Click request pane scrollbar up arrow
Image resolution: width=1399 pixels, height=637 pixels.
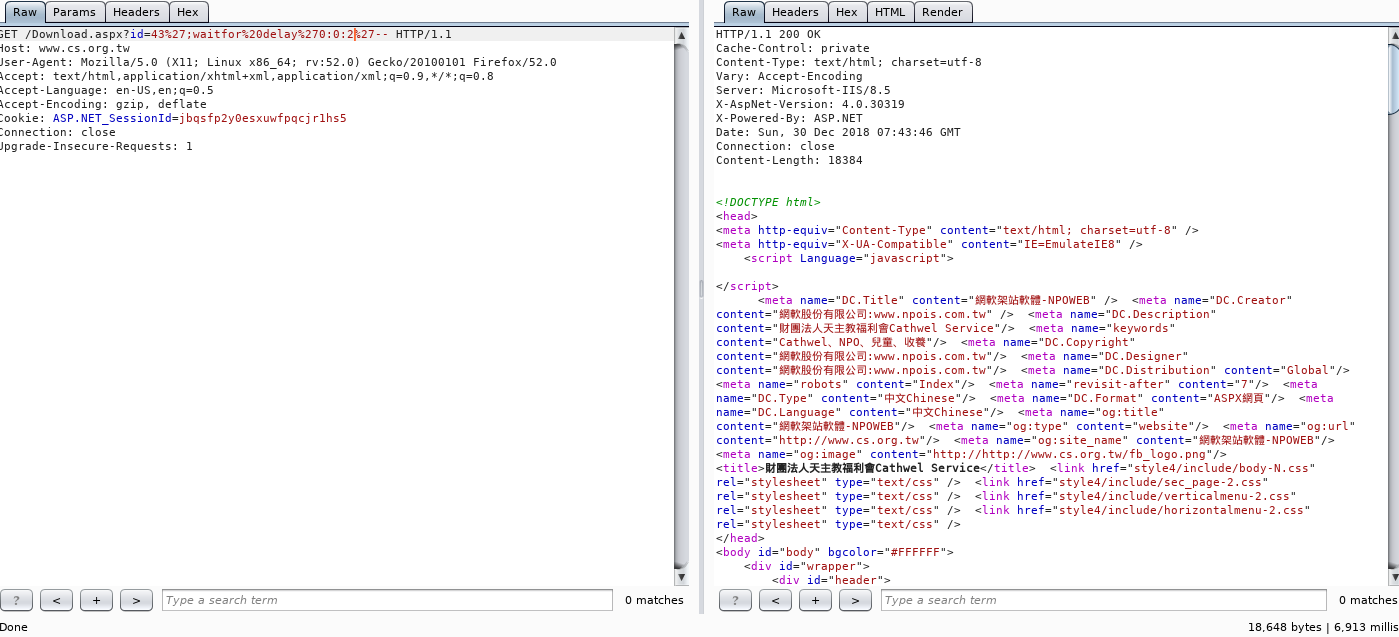(682, 36)
